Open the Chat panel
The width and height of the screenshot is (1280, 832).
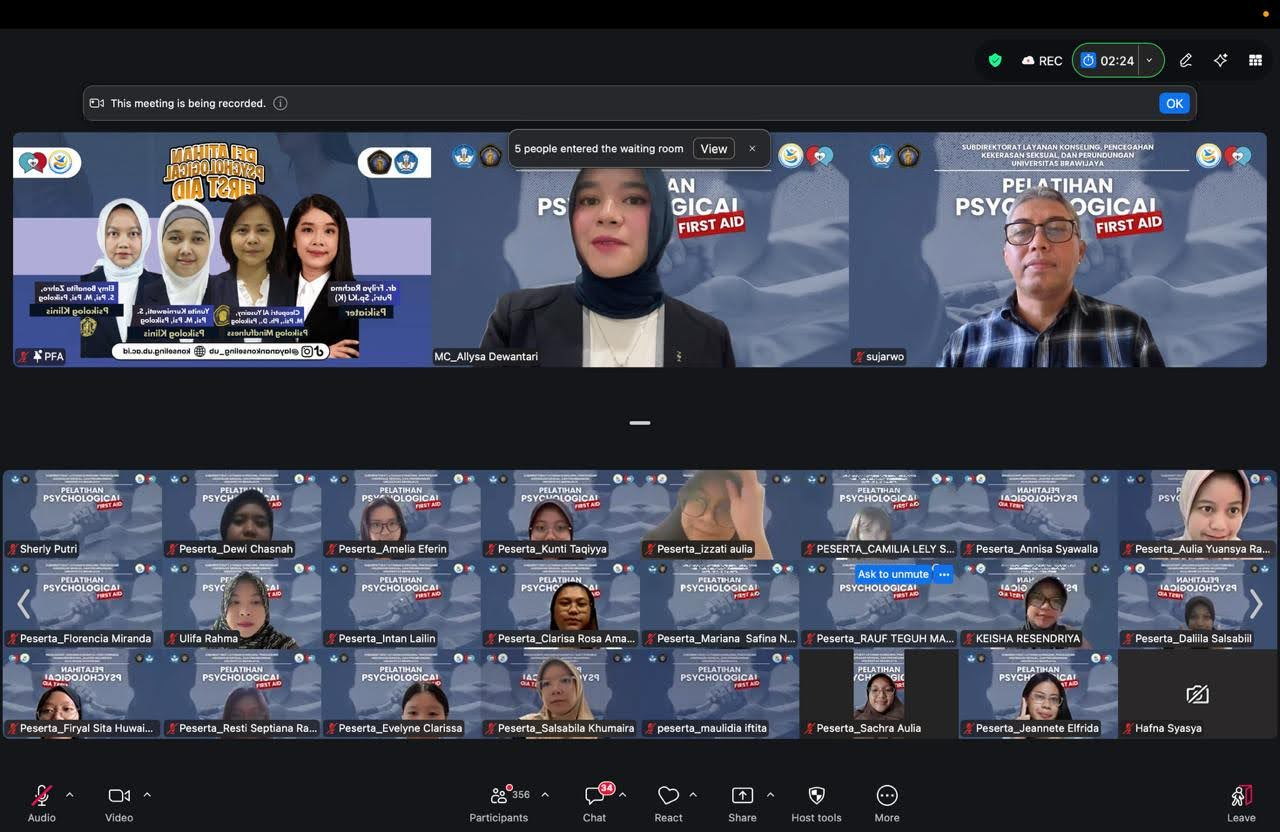pos(595,803)
